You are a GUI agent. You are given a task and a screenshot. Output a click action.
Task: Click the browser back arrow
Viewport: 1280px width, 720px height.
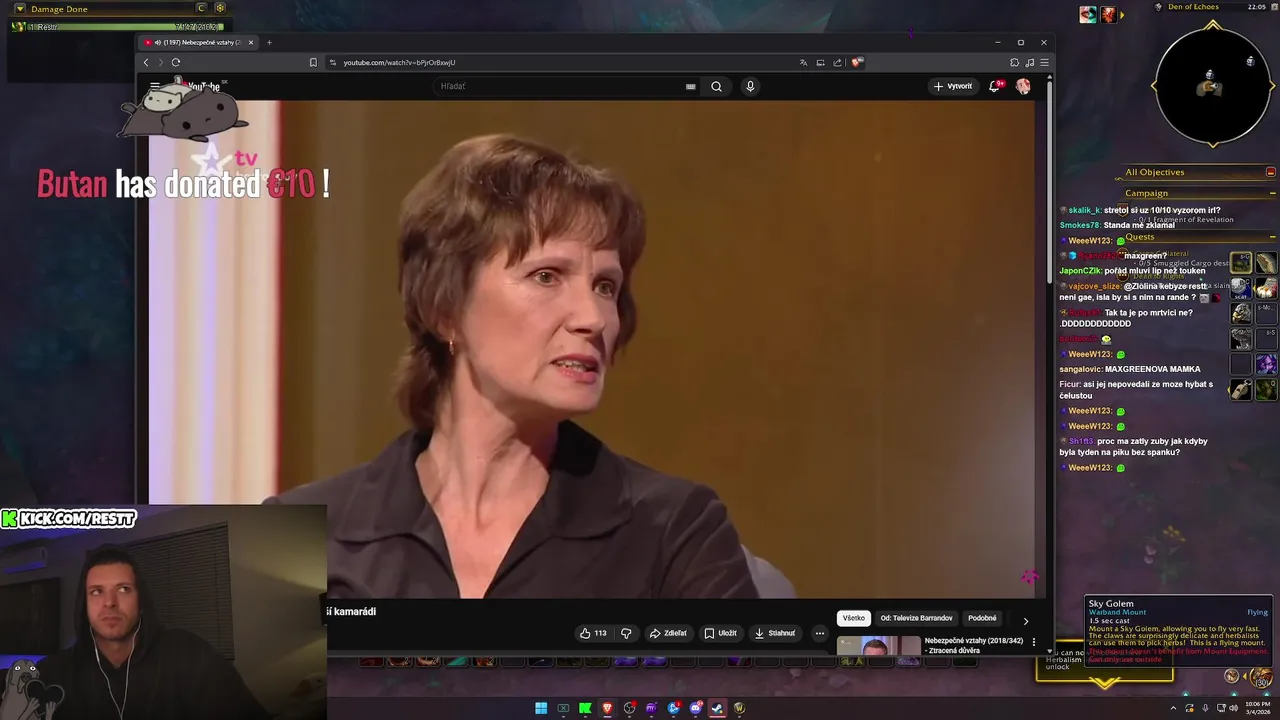point(146,62)
